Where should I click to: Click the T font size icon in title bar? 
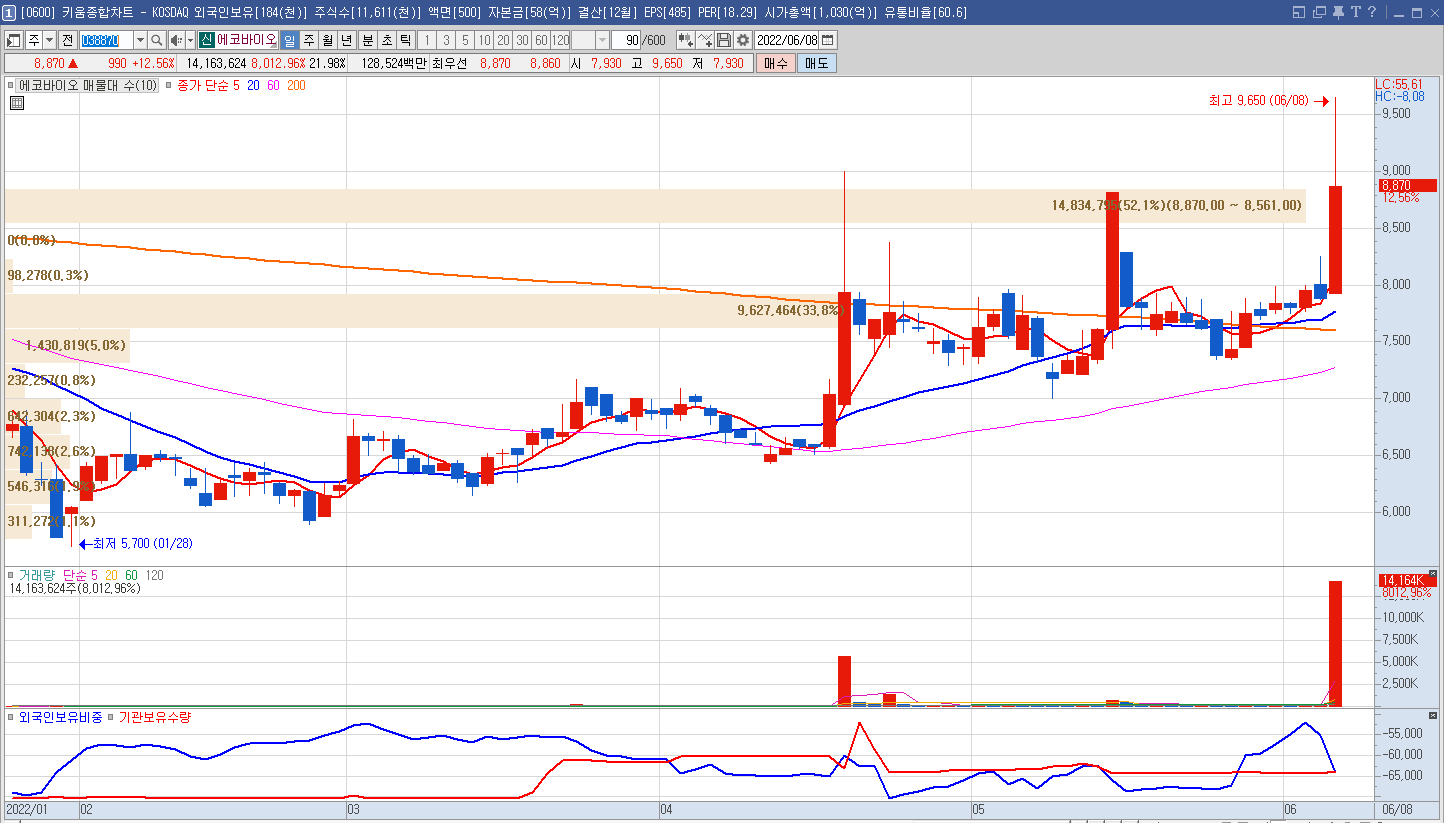click(x=1356, y=12)
